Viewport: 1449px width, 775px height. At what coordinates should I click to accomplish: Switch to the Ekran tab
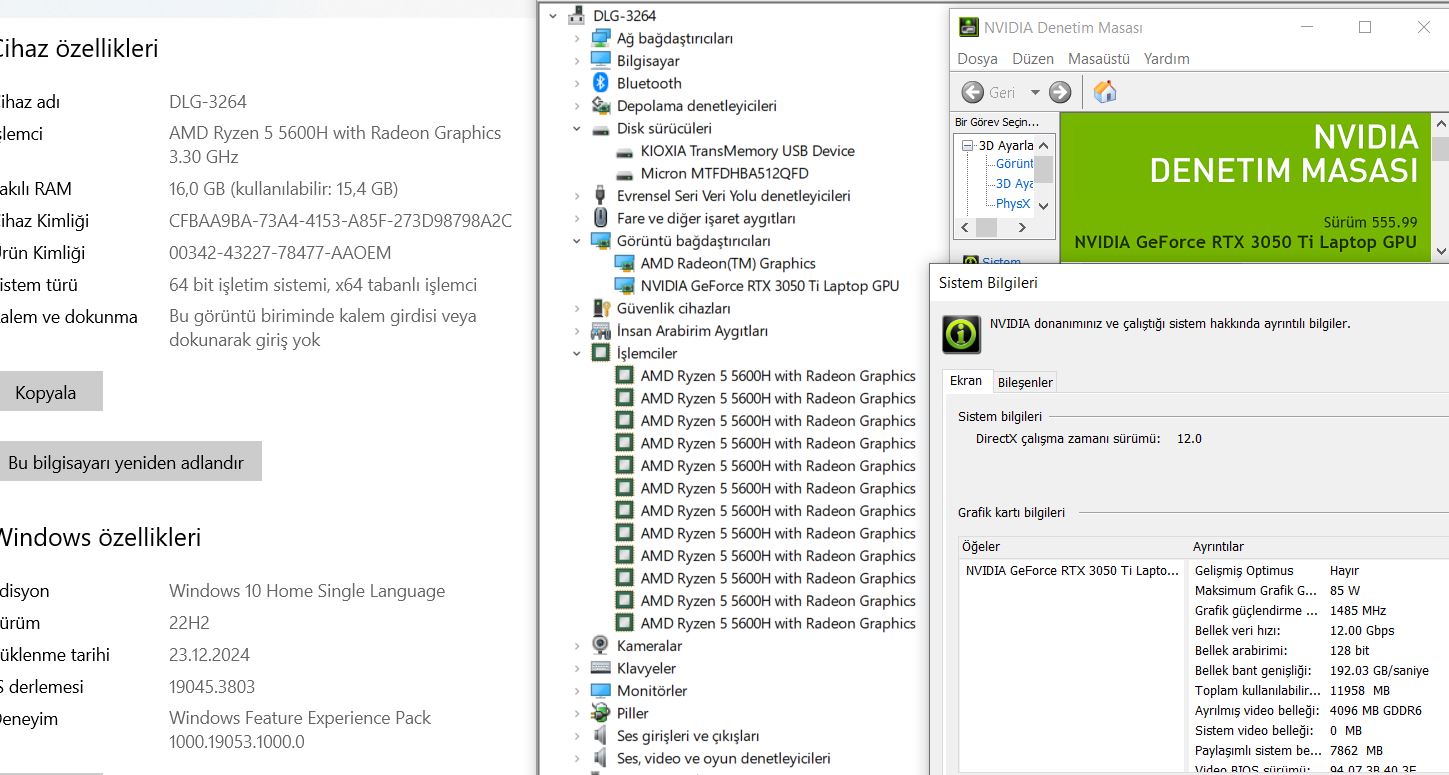[966, 381]
